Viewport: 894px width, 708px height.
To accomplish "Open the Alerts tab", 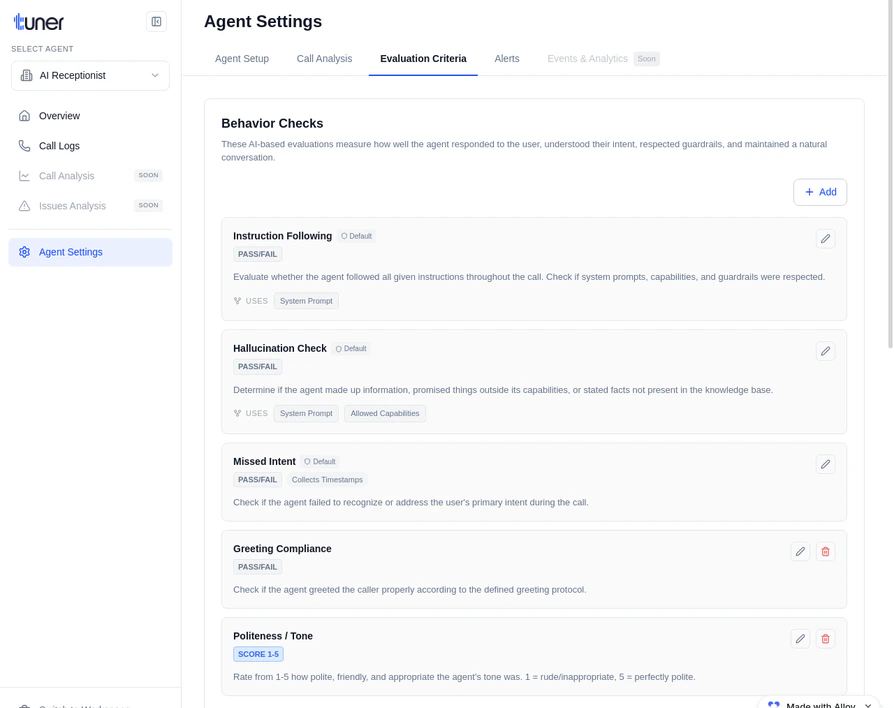I will [507, 59].
